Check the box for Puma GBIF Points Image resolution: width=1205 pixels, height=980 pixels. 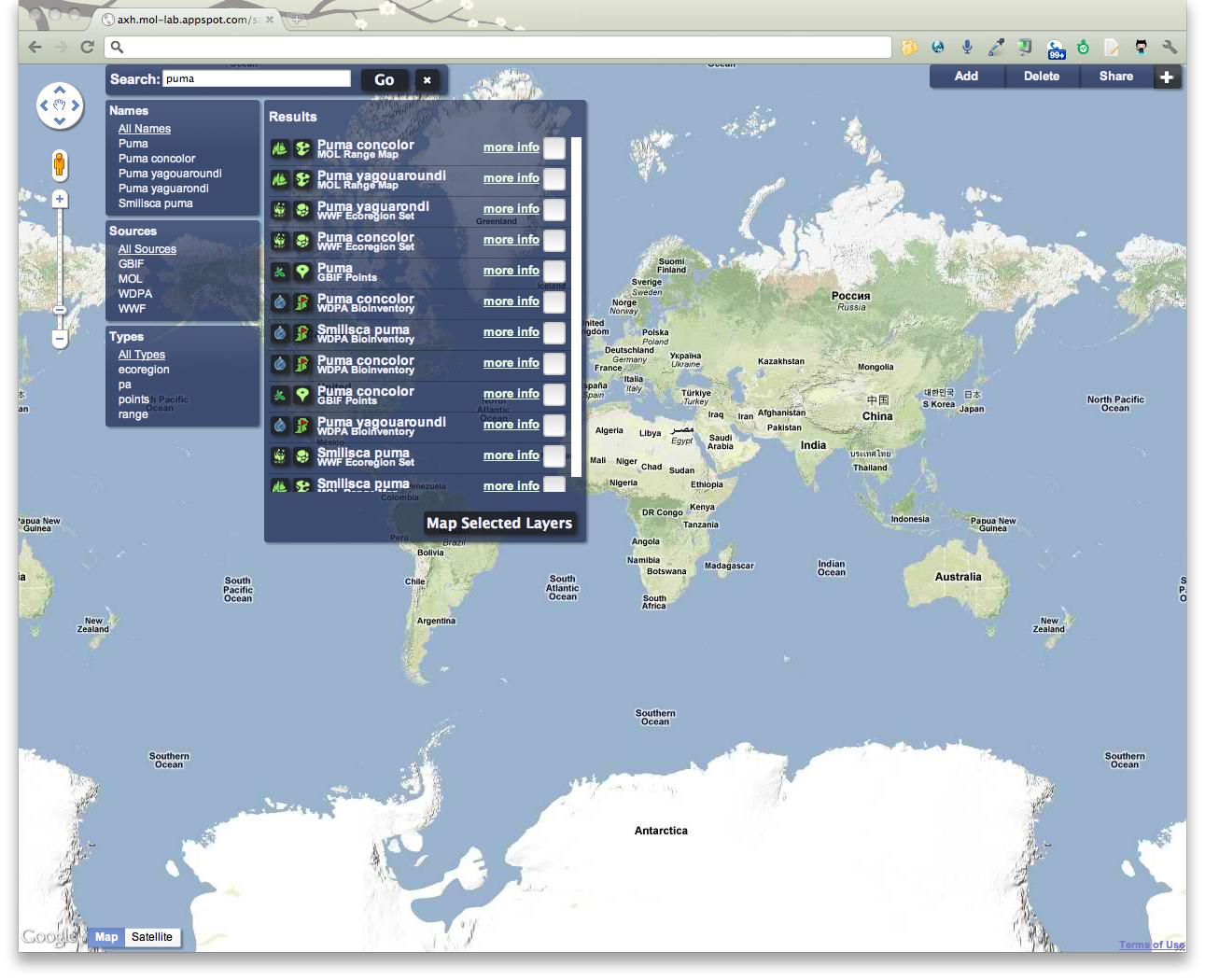click(554, 272)
